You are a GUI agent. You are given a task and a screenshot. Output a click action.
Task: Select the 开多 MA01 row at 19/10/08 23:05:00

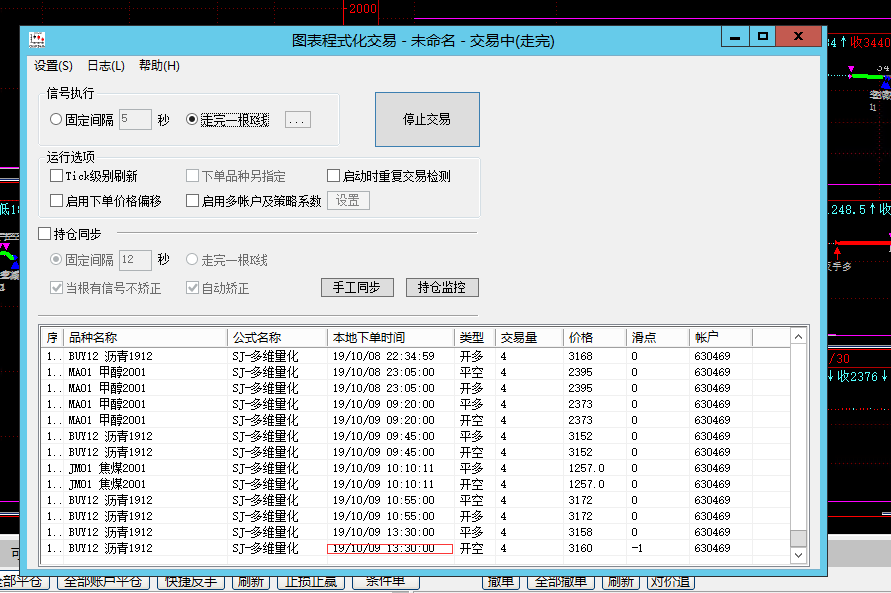[x=415, y=388]
